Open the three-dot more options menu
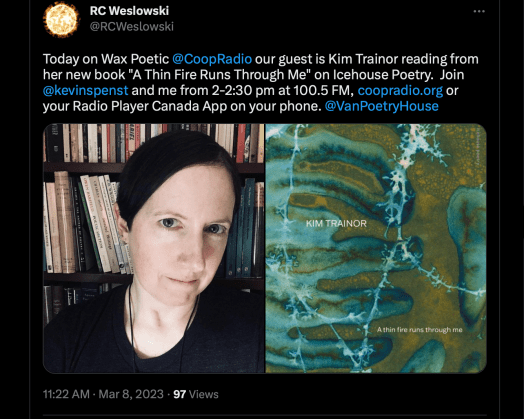The height and width of the screenshot is (419, 524). [479, 11]
